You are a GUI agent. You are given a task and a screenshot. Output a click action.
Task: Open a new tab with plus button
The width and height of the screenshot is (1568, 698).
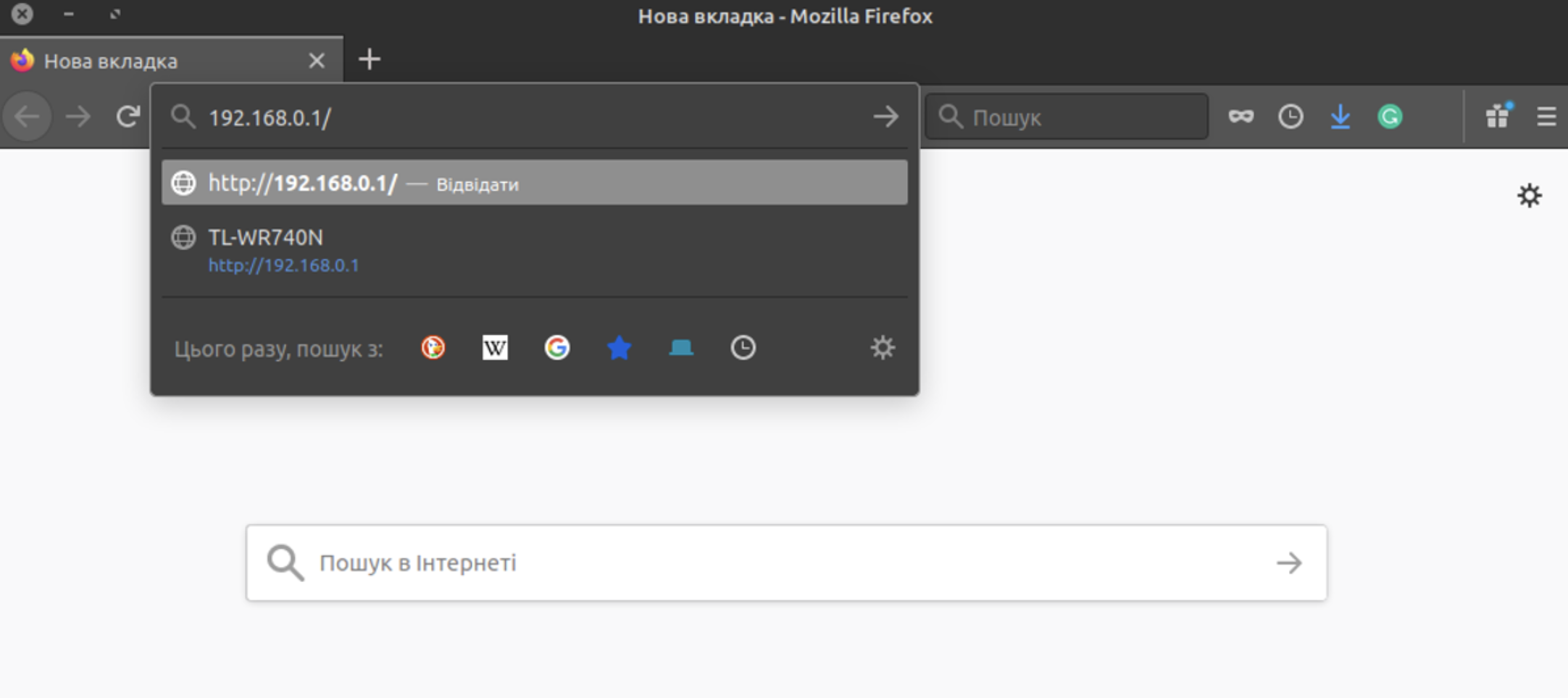click(370, 59)
